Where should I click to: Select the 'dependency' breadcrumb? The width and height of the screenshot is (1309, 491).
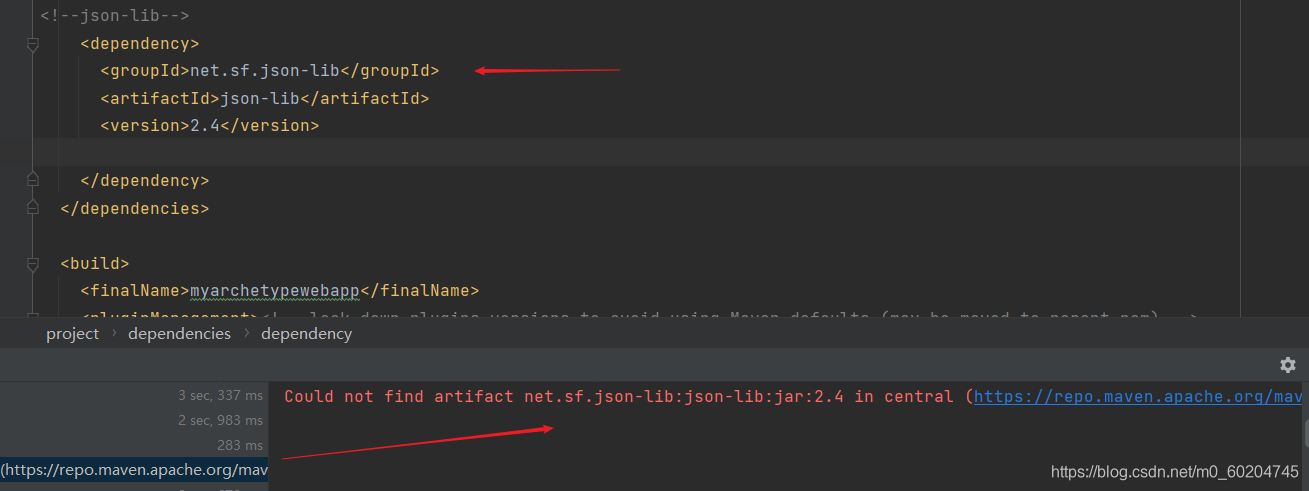(x=306, y=334)
